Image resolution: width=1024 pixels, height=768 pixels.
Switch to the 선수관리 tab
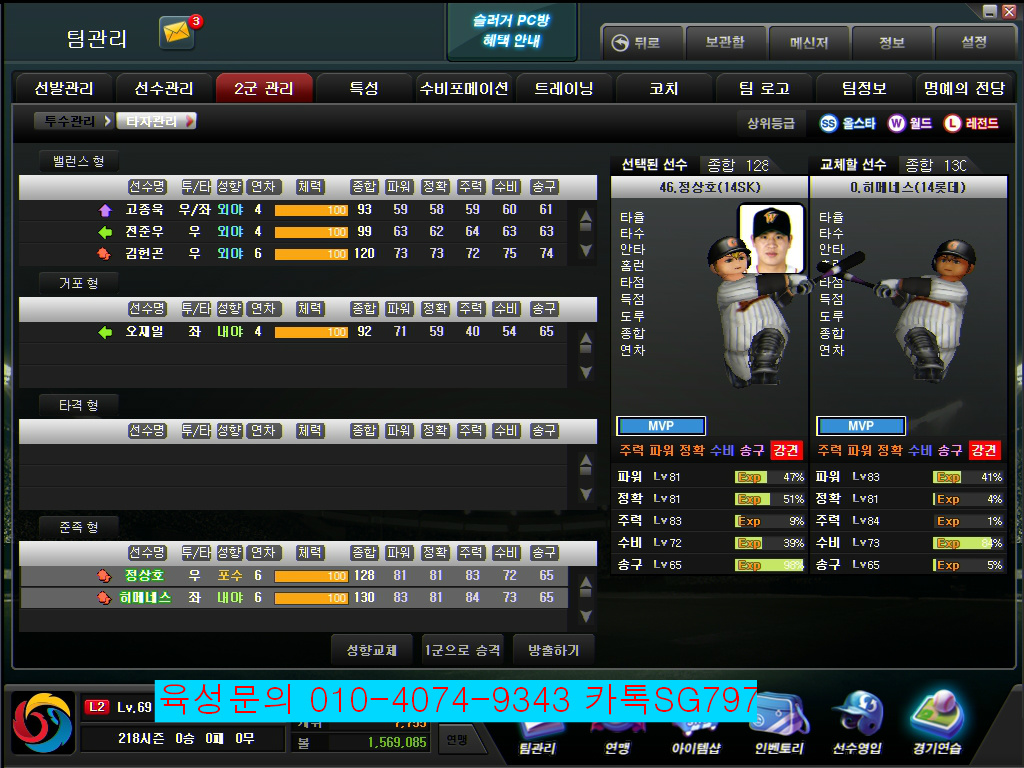pos(164,88)
